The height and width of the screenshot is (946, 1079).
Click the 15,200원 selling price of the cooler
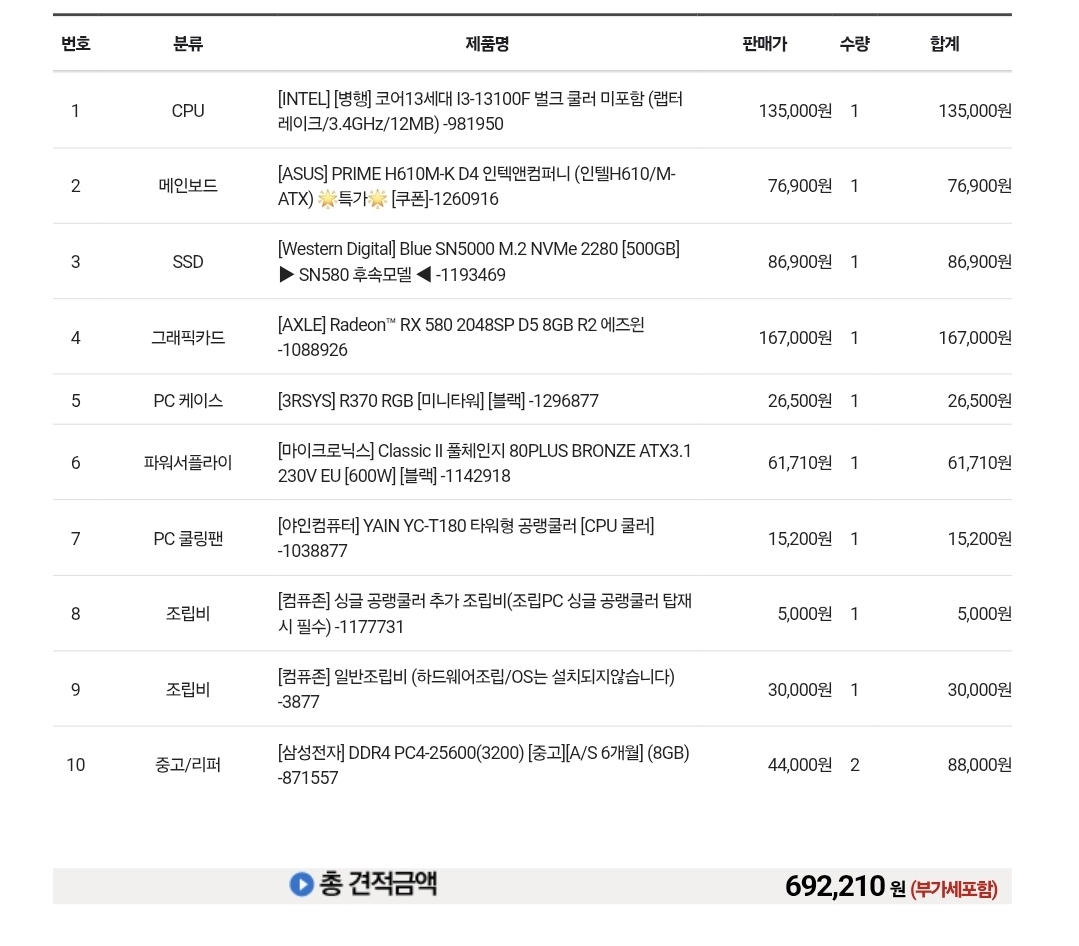coord(800,539)
